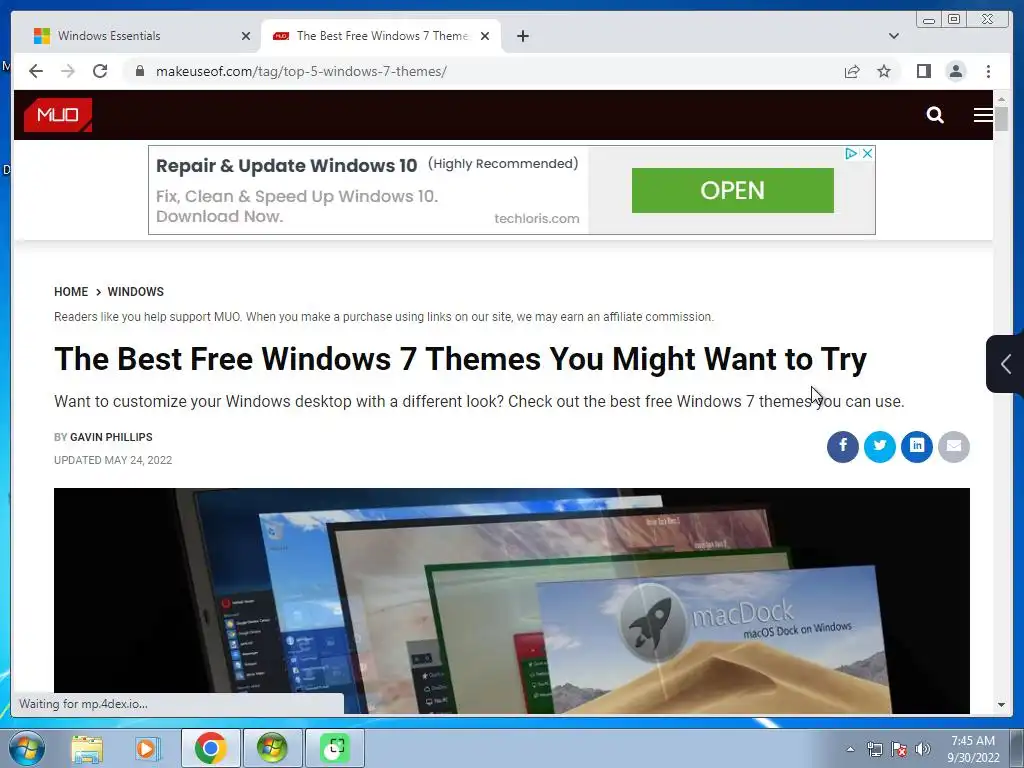This screenshot has height=768, width=1024.
Task: Click the UPDATED MAY 24, 2022 text
Action: pyautogui.click(x=113, y=460)
